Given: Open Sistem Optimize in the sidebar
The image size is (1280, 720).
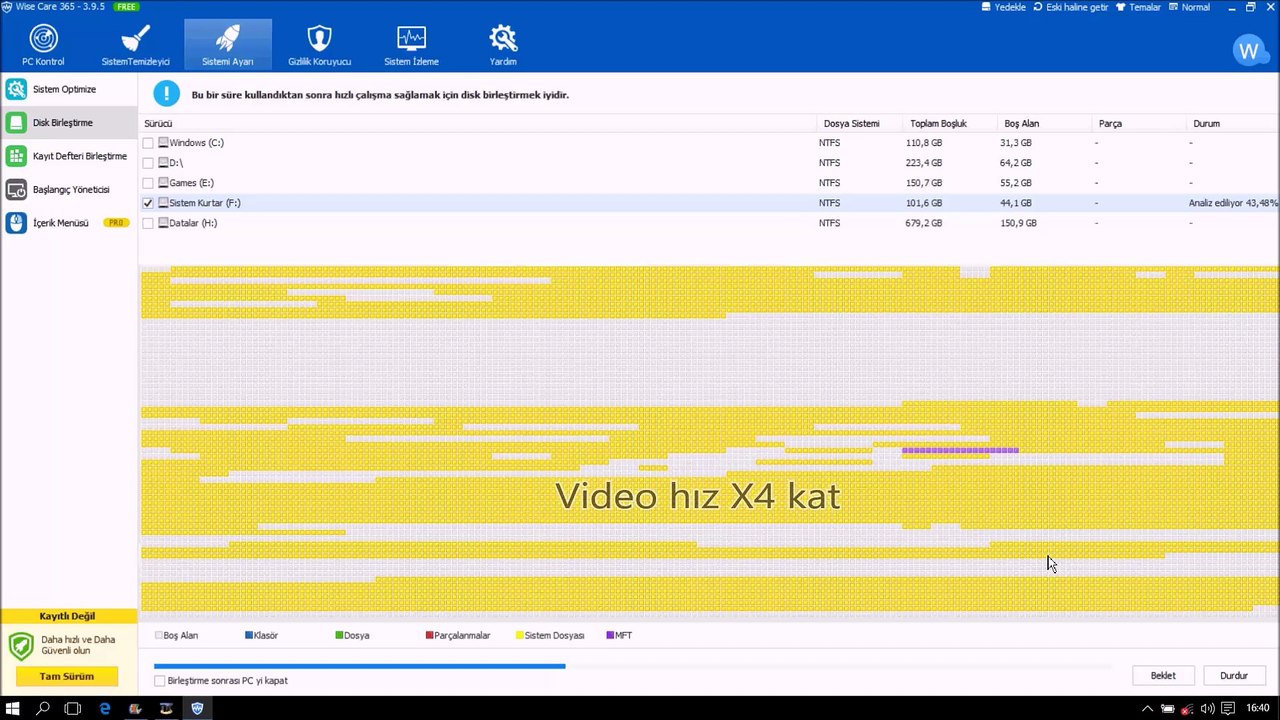Looking at the screenshot, I should click(68, 89).
